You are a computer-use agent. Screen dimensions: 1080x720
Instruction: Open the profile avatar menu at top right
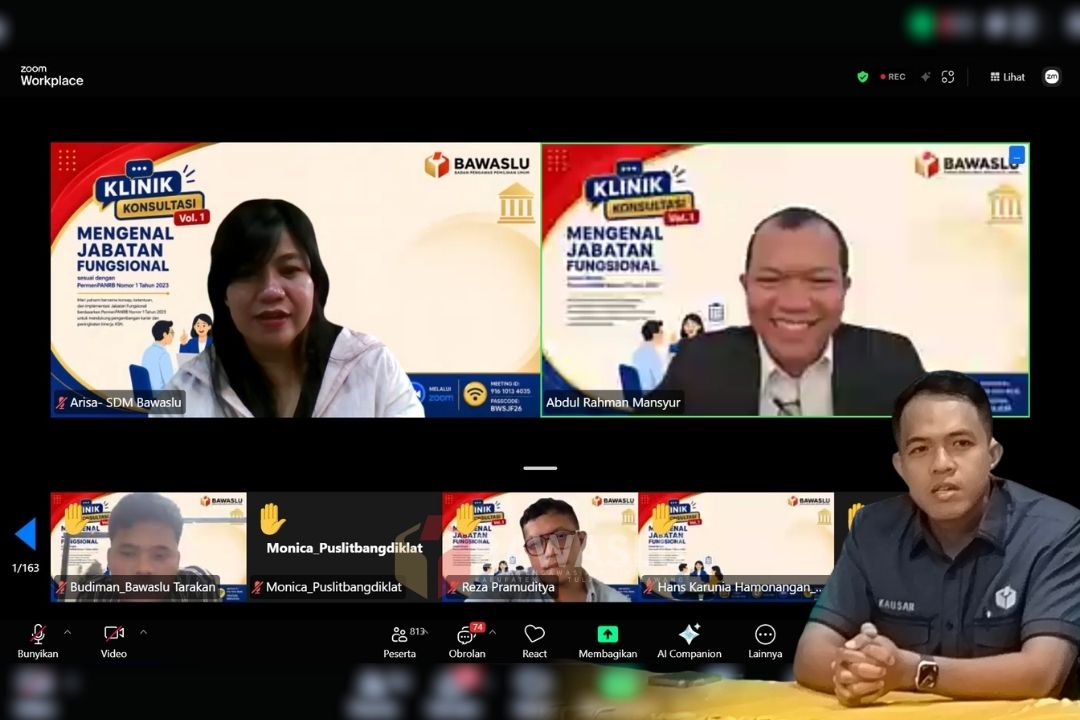[1051, 76]
